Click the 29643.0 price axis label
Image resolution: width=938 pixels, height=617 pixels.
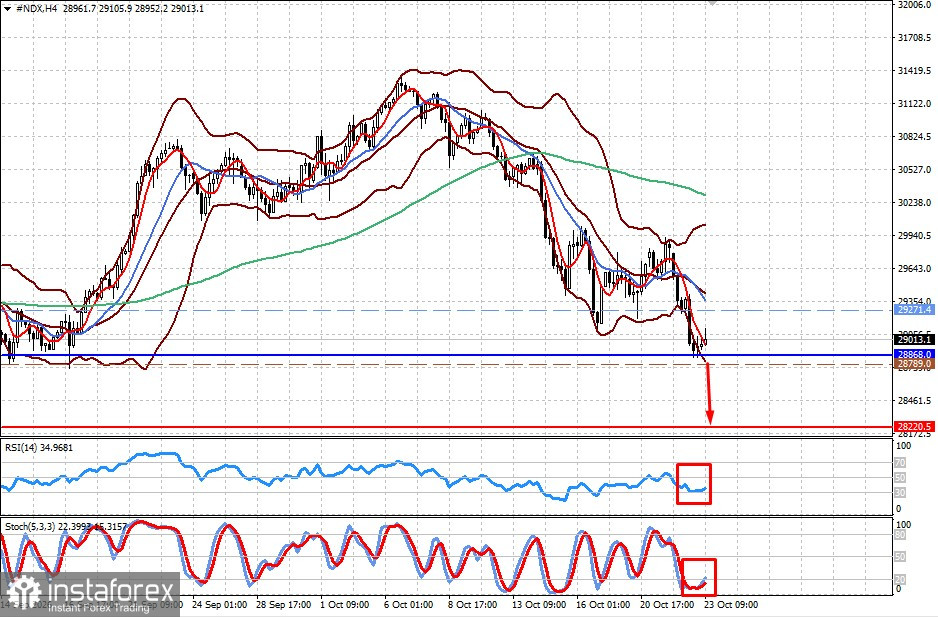click(915, 269)
